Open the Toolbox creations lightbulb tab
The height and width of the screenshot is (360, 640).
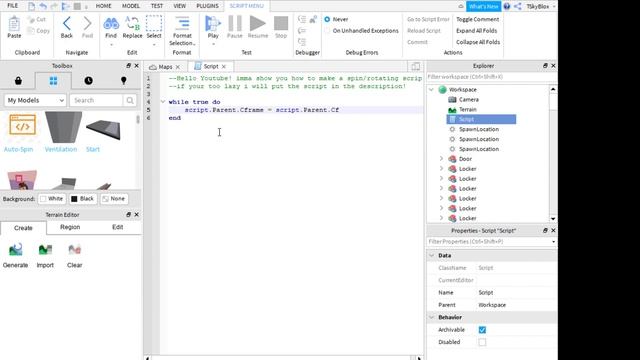click(124, 81)
